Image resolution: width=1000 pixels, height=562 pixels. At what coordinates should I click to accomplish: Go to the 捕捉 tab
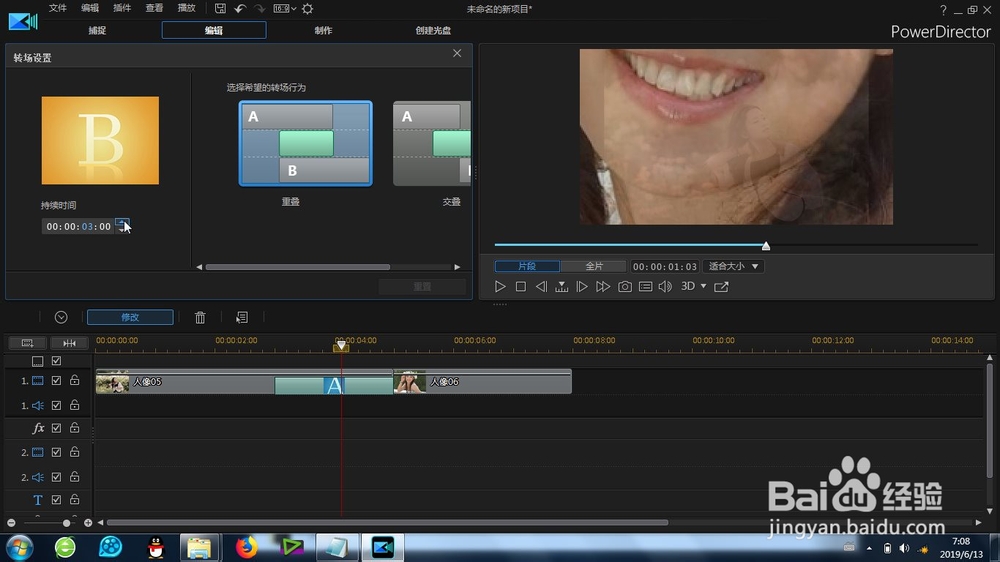[x=97, y=30]
